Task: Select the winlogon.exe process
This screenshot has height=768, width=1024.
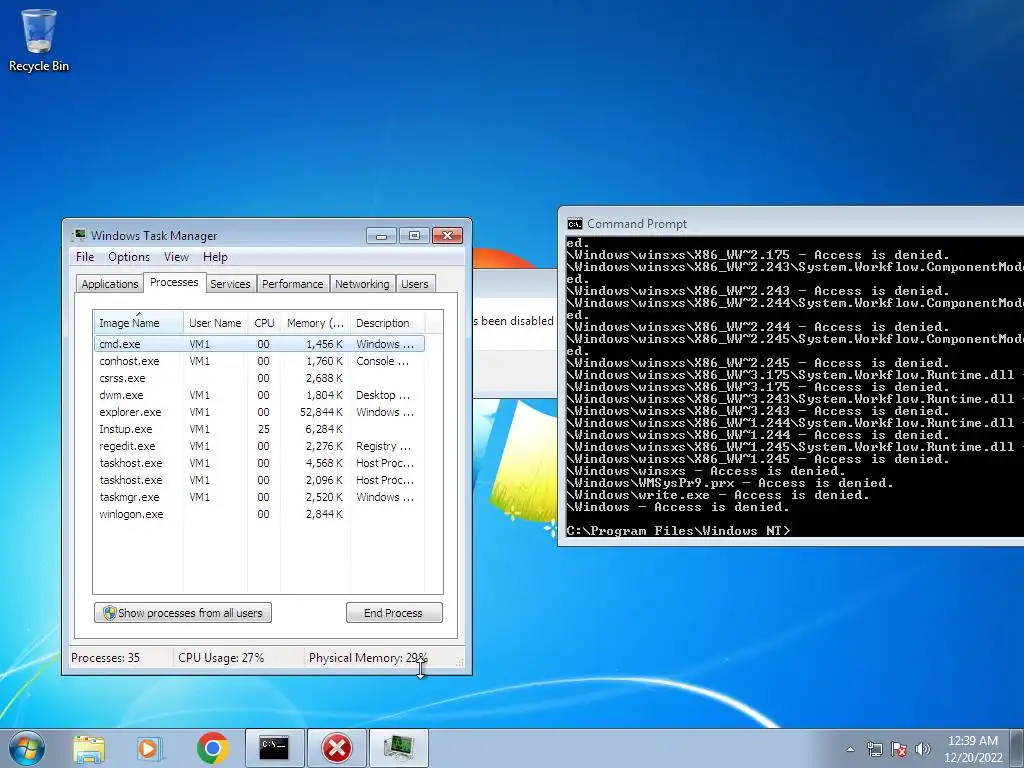Action: tap(259, 514)
